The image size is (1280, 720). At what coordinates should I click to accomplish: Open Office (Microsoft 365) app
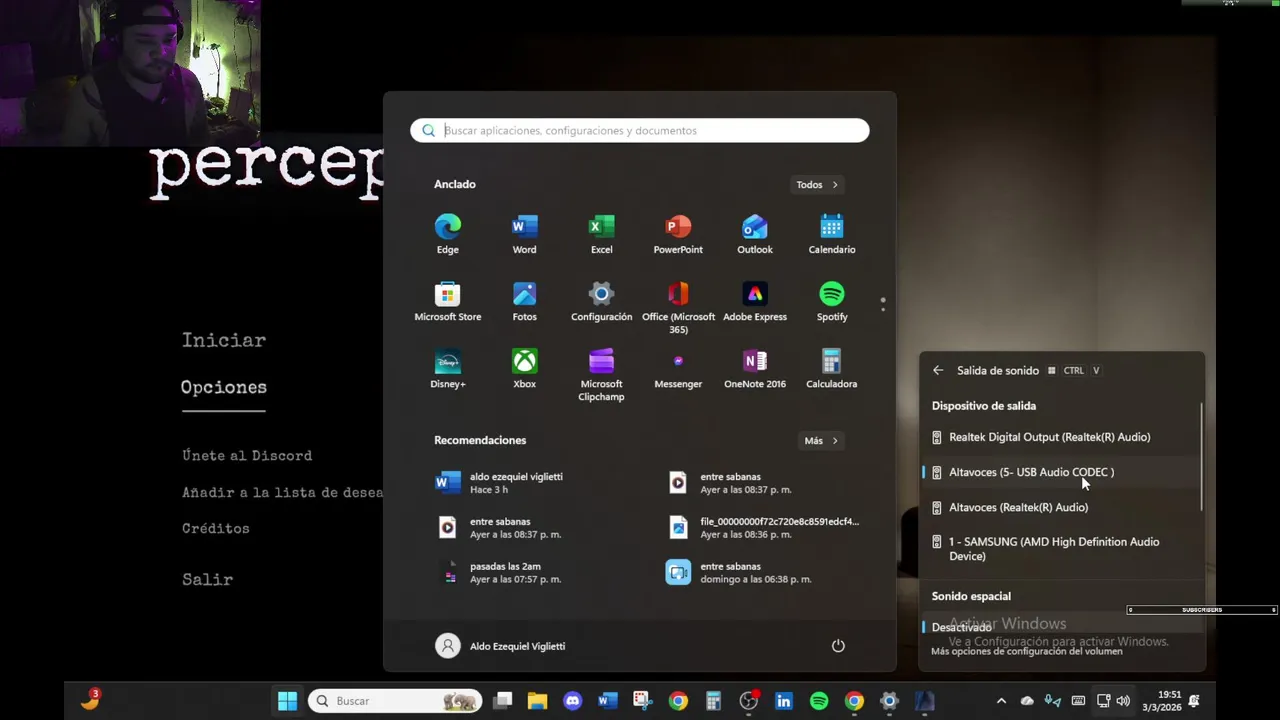click(x=678, y=307)
